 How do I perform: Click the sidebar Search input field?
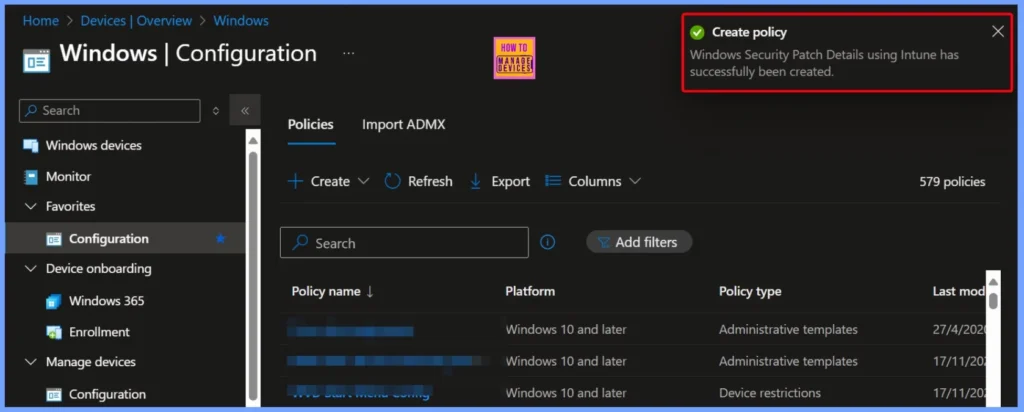tap(110, 111)
